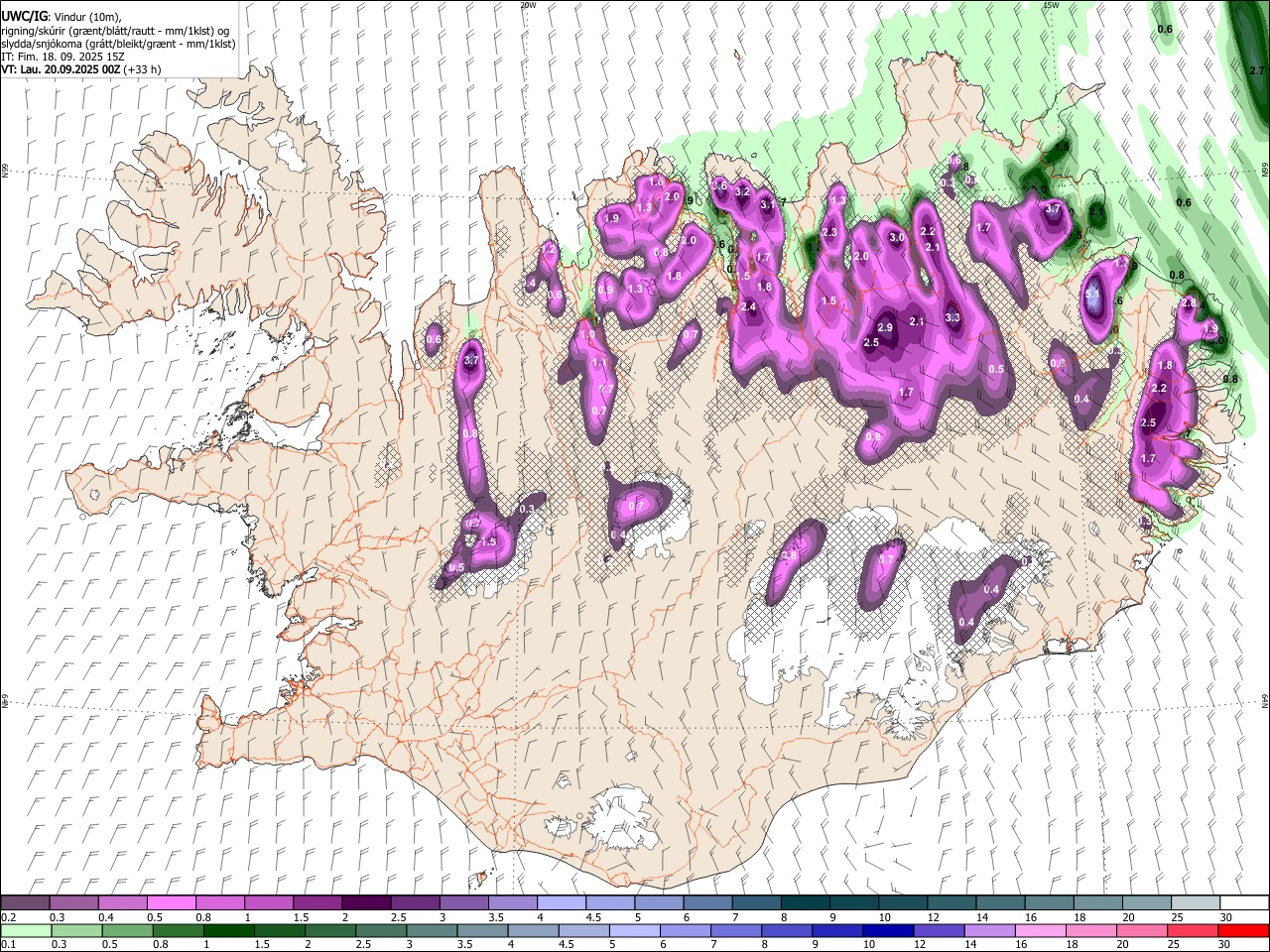Click the 2.3 value below the 1.3 band
The width and height of the screenshot is (1270, 952).
[829, 232]
